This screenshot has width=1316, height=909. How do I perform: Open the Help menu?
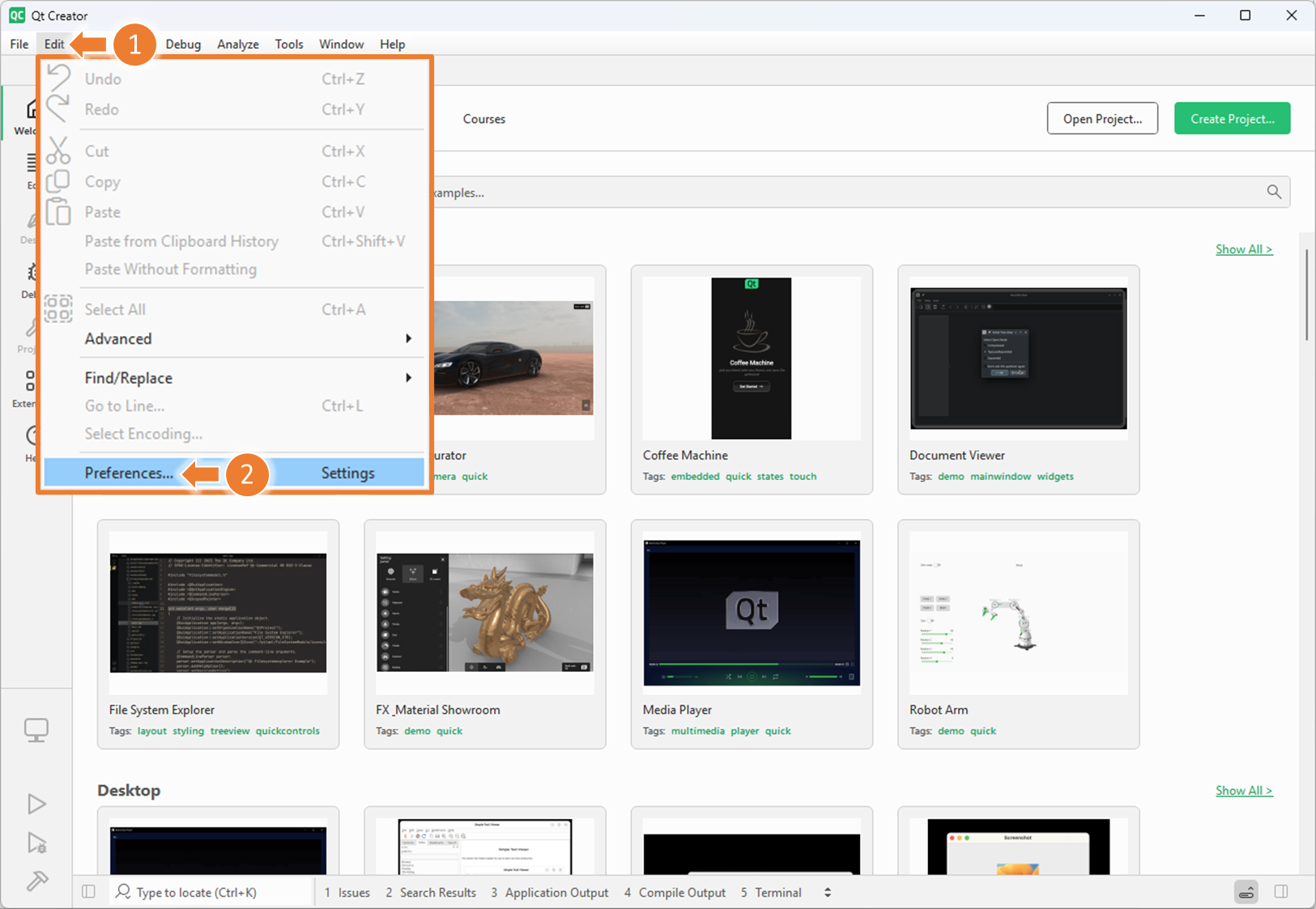pyautogui.click(x=393, y=44)
